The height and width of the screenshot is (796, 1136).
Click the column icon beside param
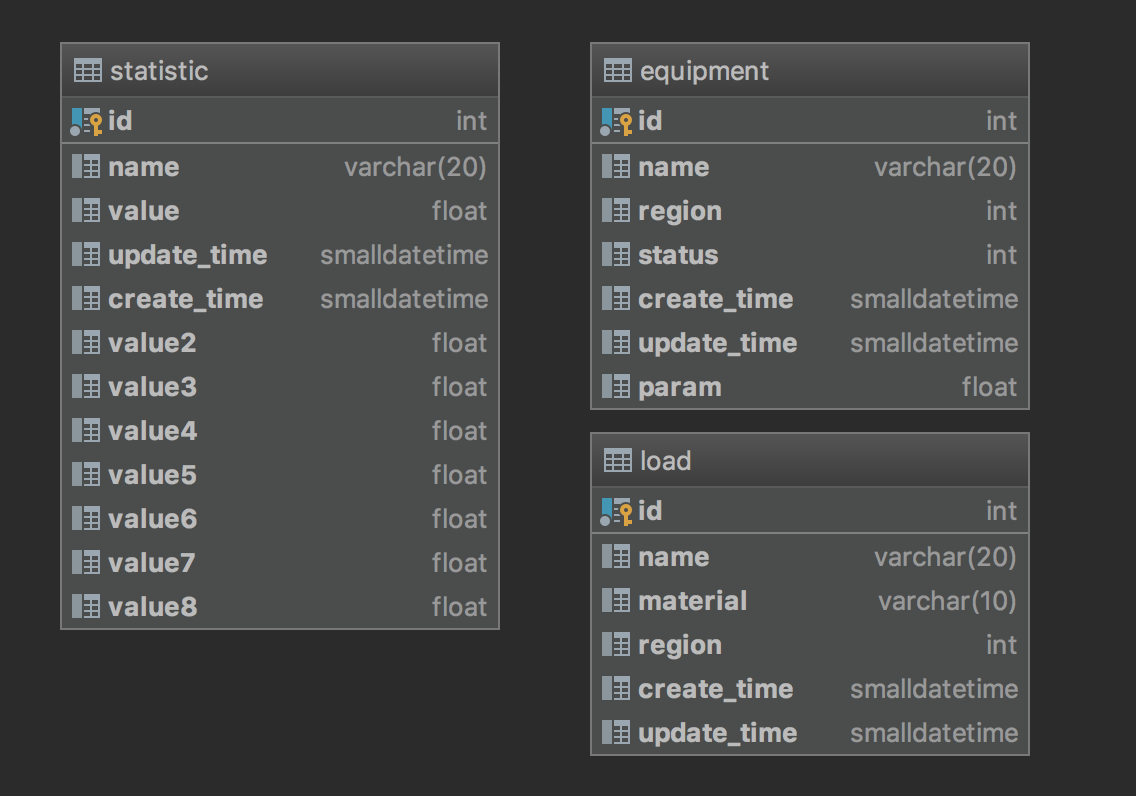(617, 387)
